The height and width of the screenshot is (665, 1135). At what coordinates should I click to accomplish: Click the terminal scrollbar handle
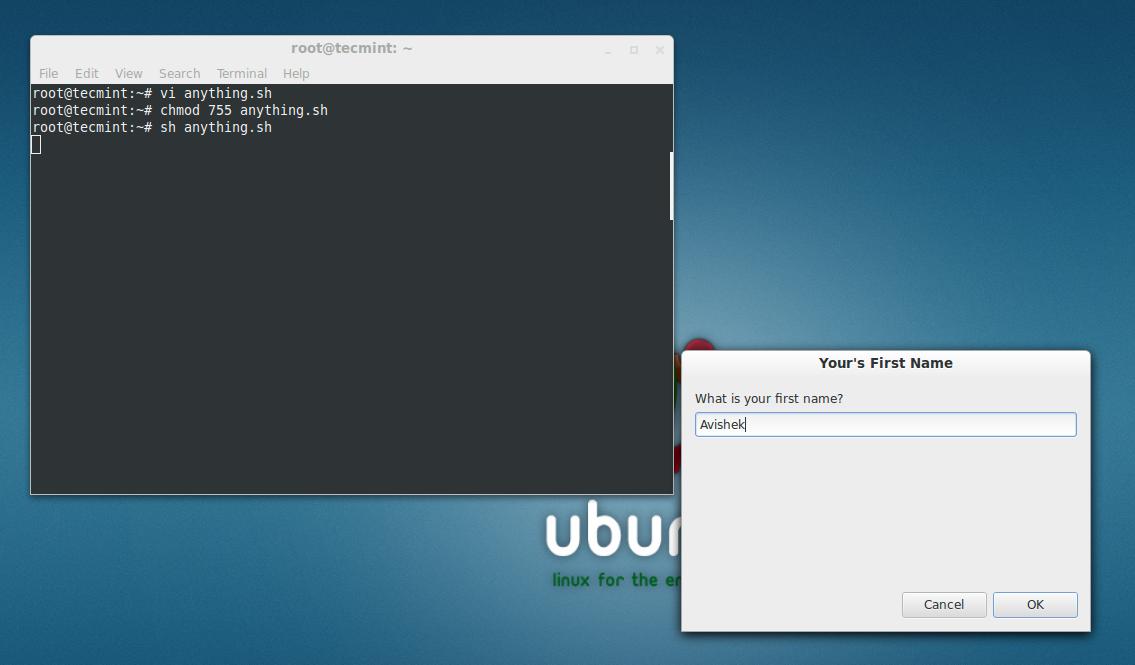[x=671, y=186]
